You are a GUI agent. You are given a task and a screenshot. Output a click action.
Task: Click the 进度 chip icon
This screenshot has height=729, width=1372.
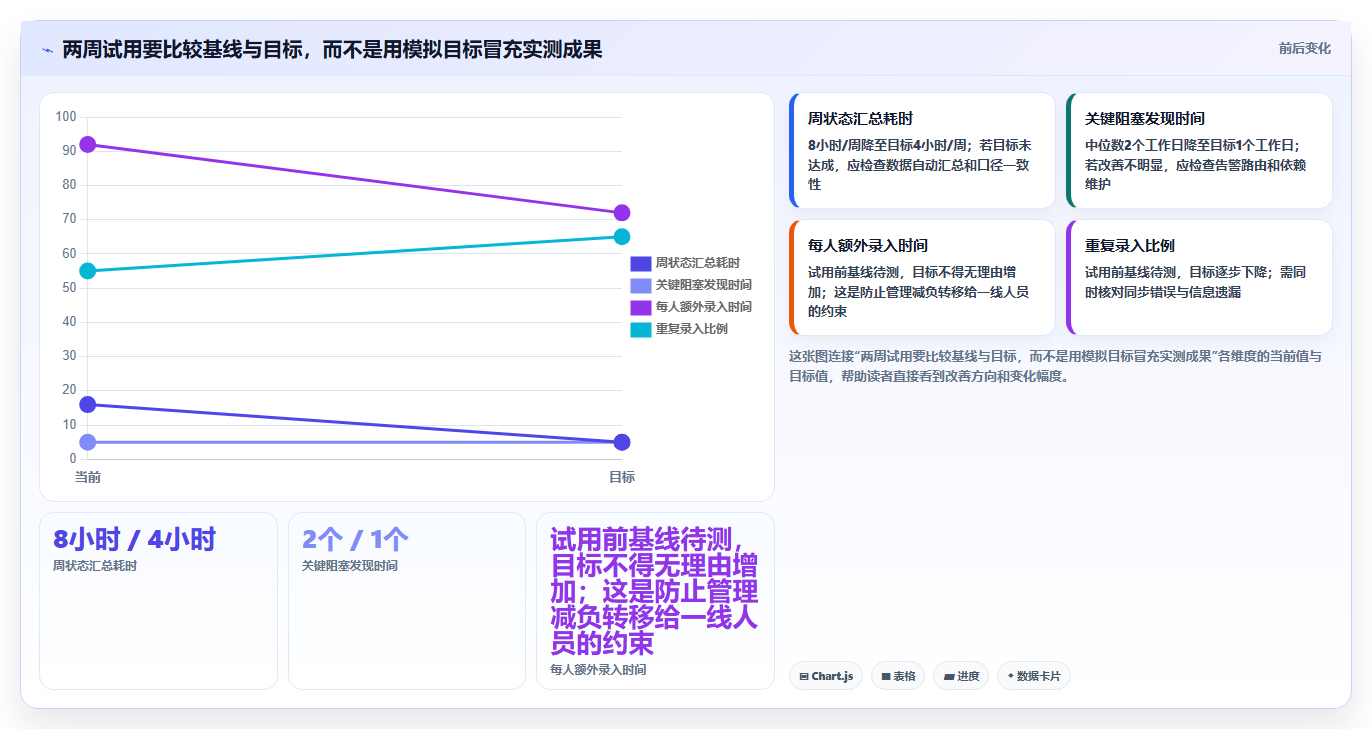click(948, 677)
